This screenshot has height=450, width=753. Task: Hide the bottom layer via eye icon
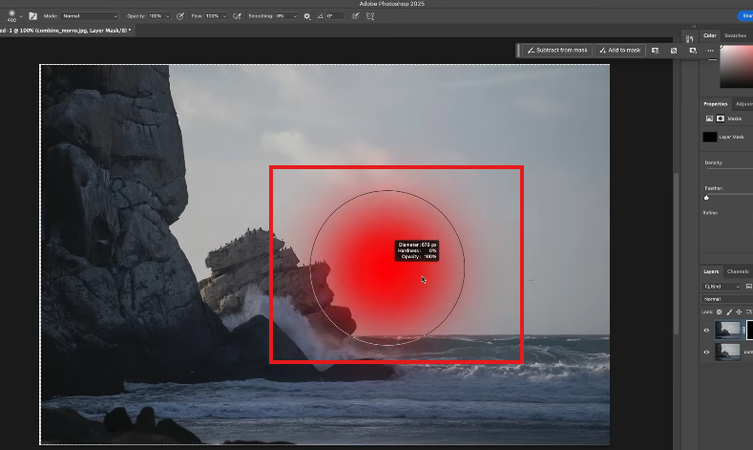[706, 352]
